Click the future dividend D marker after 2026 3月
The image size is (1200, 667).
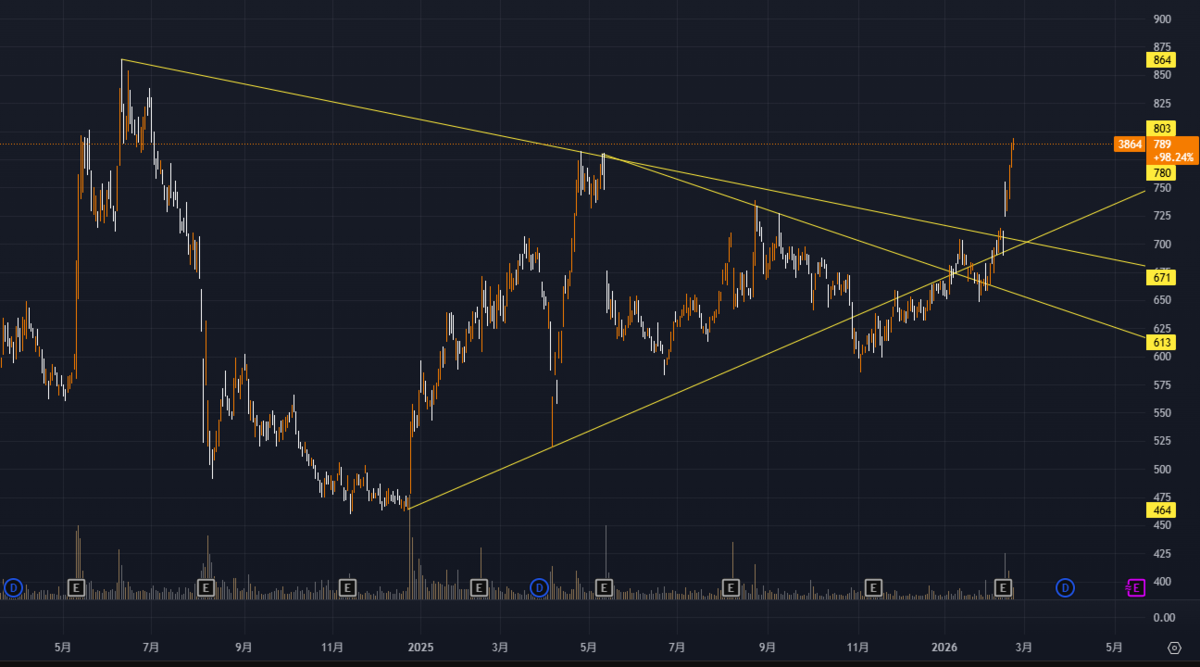coord(1066,587)
